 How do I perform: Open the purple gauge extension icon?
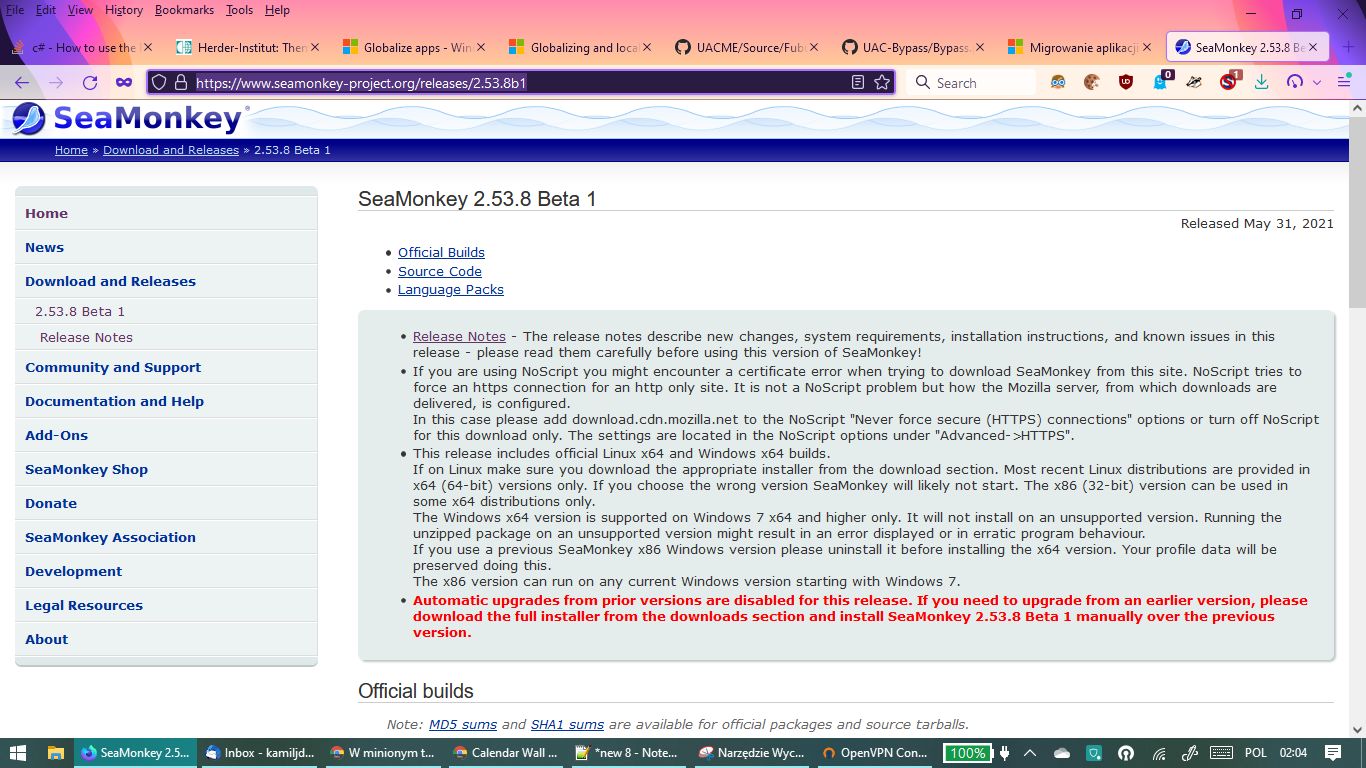pyautogui.click(x=1296, y=83)
